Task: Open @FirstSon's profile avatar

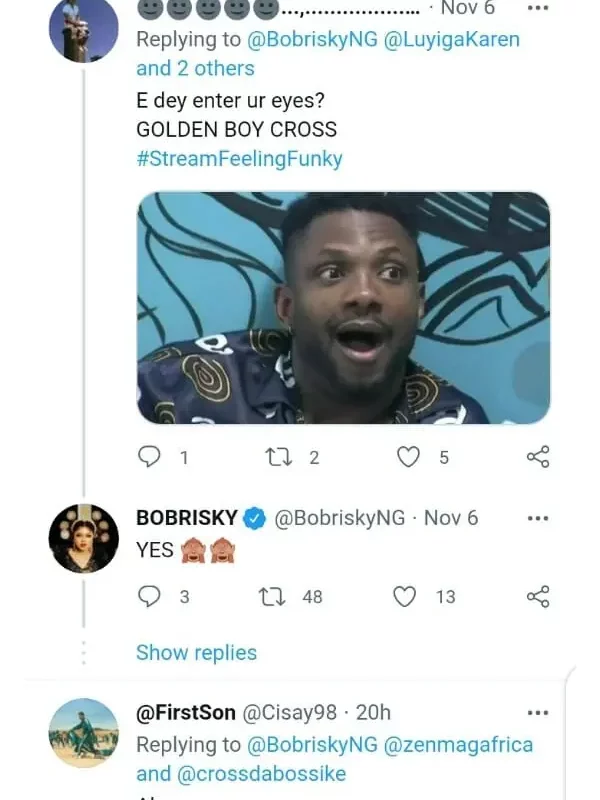Action: pyautogui.click(x=84, y=733)
